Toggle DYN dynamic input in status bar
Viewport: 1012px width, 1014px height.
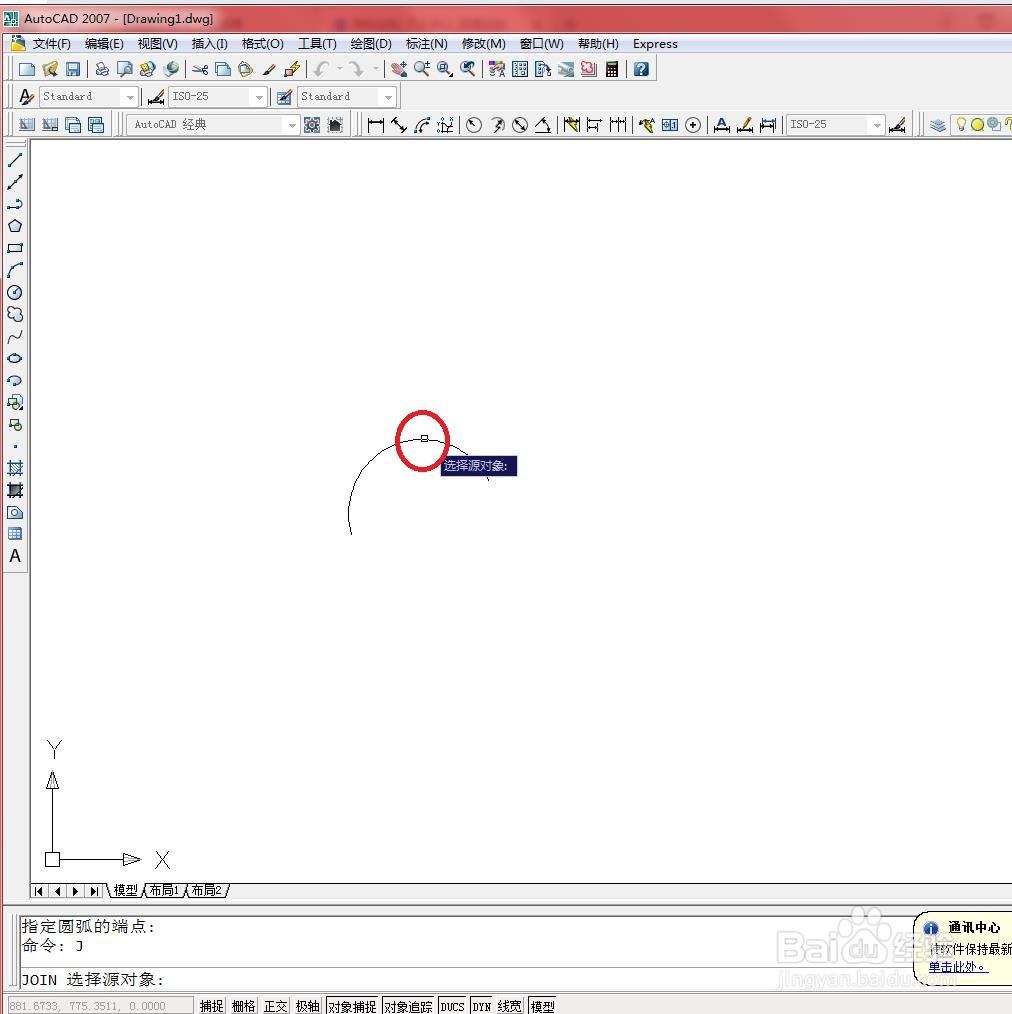(x=482, y=1006)
